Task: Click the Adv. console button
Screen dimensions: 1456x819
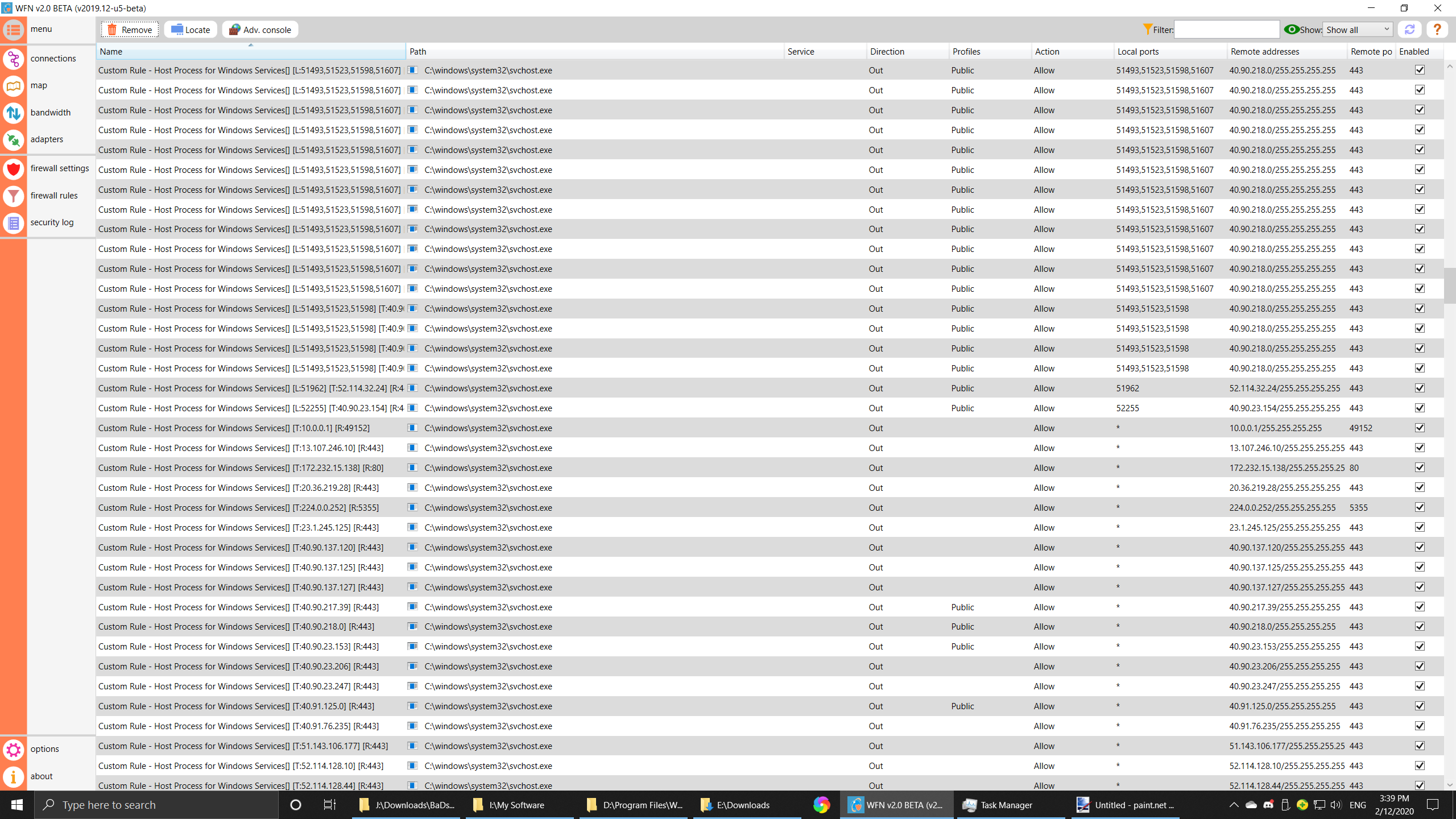Action: 260,30
